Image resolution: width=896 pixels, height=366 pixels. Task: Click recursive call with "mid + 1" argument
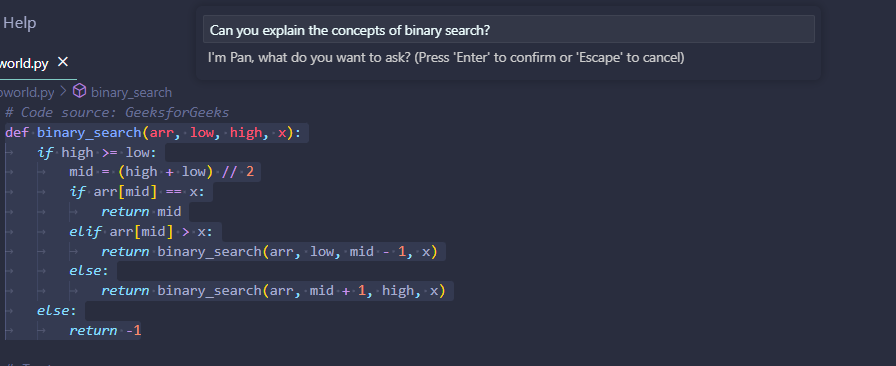click(273, 291)
